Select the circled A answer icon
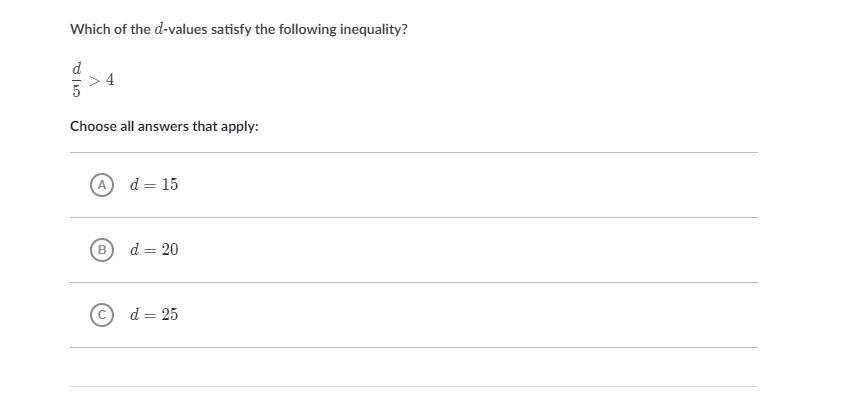842x406 pixels. point(102,185)
